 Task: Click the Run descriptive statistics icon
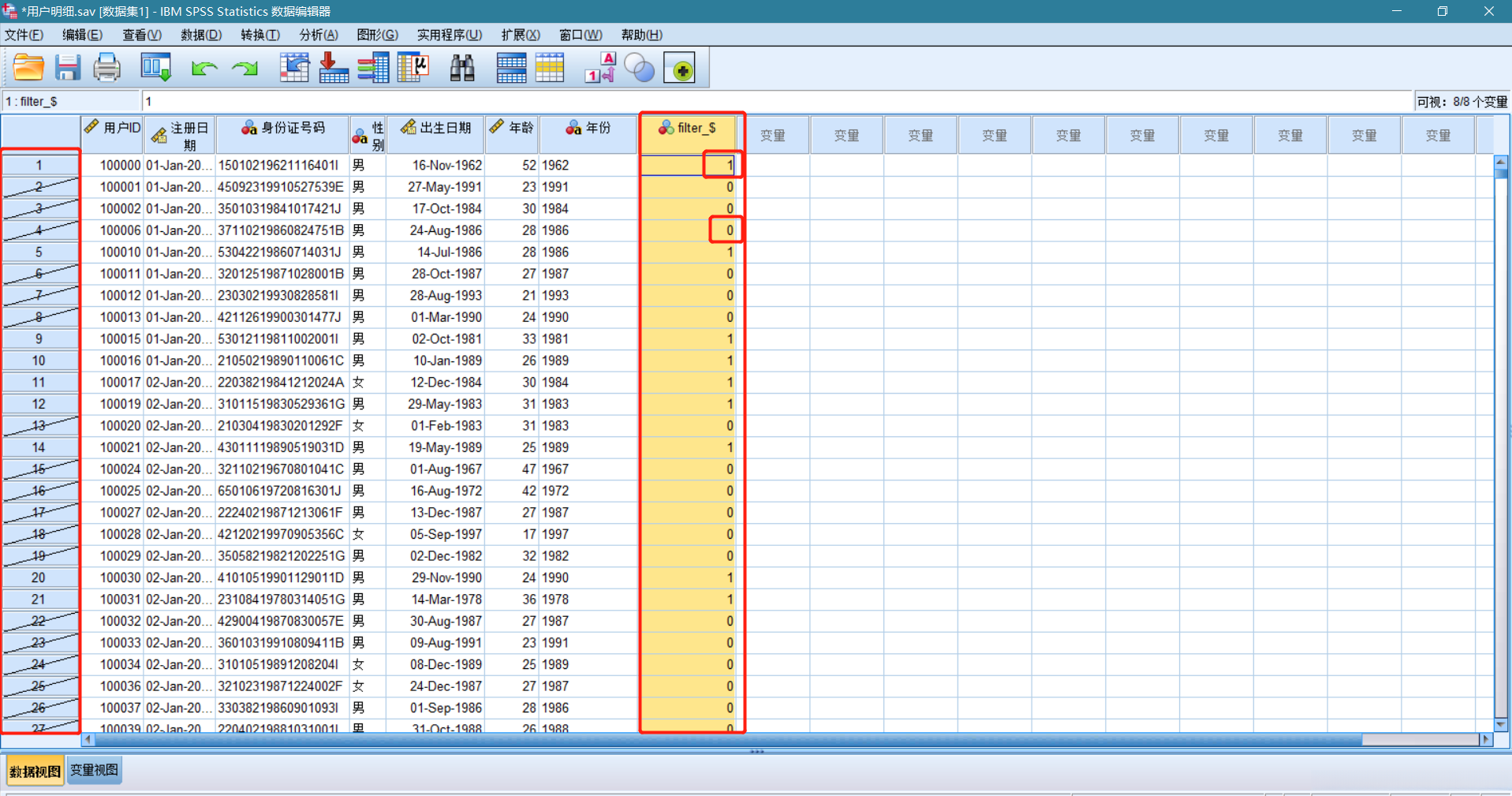point(413,68)
